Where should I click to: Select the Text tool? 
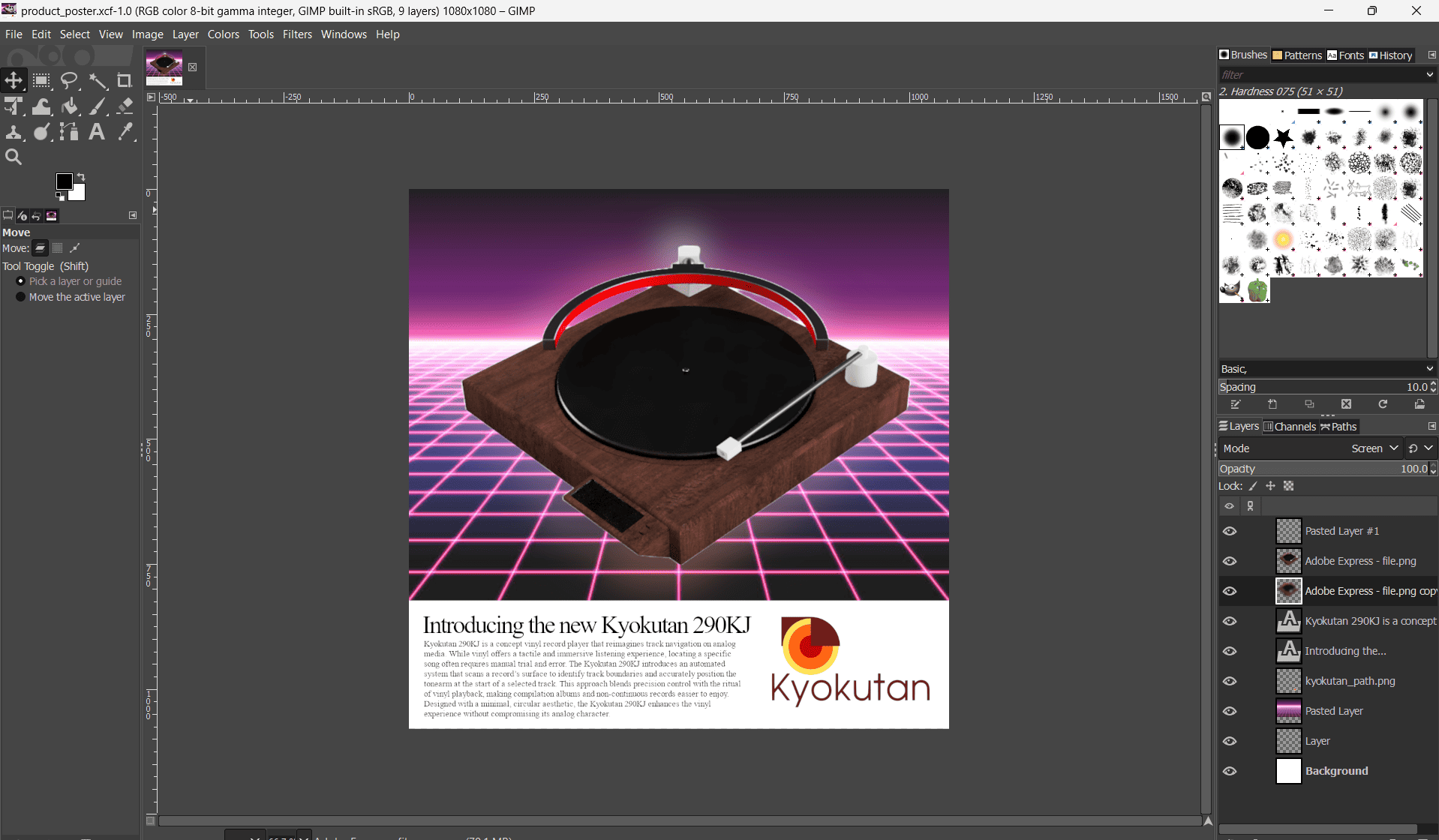[x=97, y=131]
